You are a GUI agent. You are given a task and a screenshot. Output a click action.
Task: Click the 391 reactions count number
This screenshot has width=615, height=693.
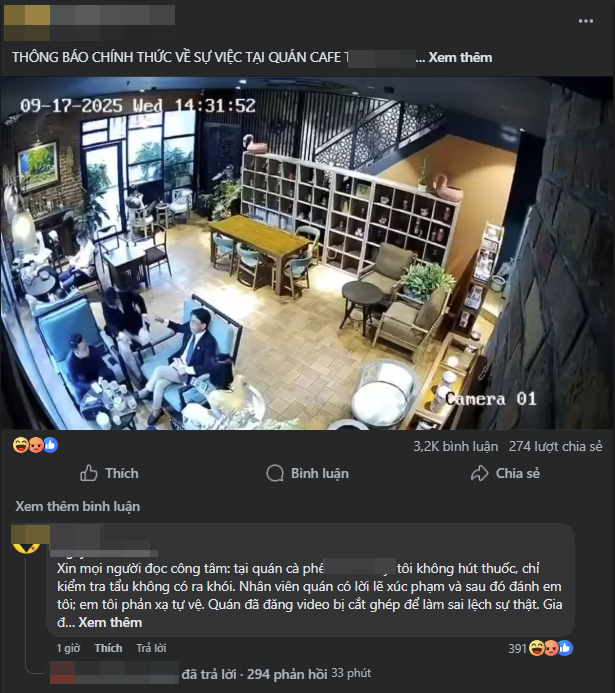click(517, 648)
